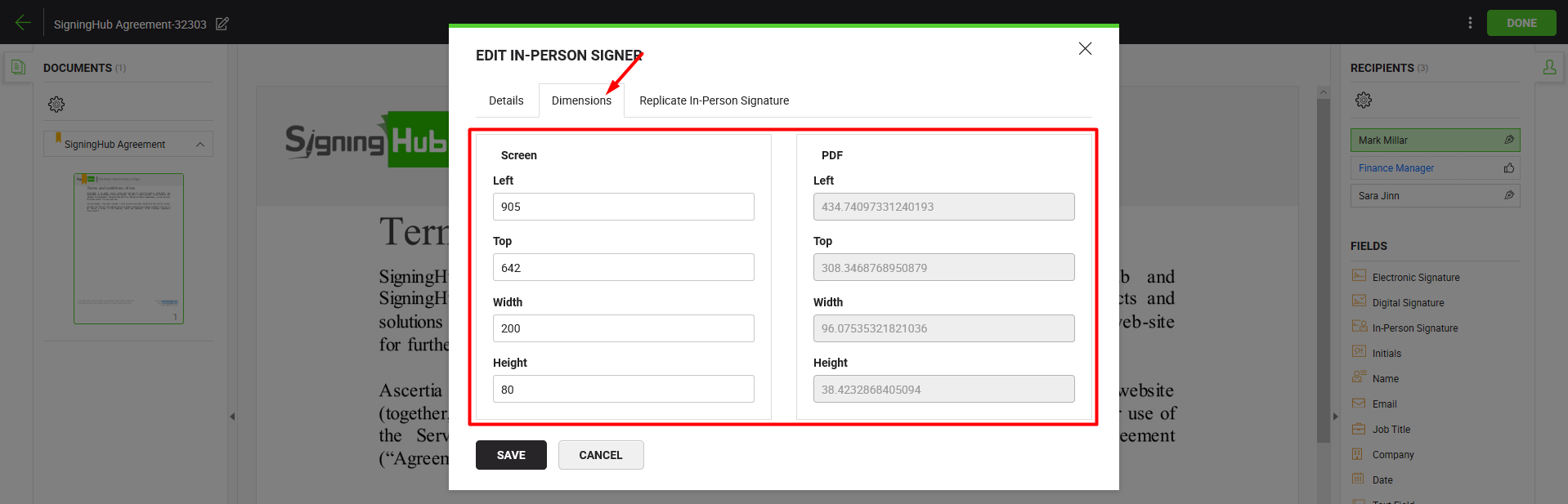Open the recipients settings gear
The image size is (1568, 504).
1364,100
